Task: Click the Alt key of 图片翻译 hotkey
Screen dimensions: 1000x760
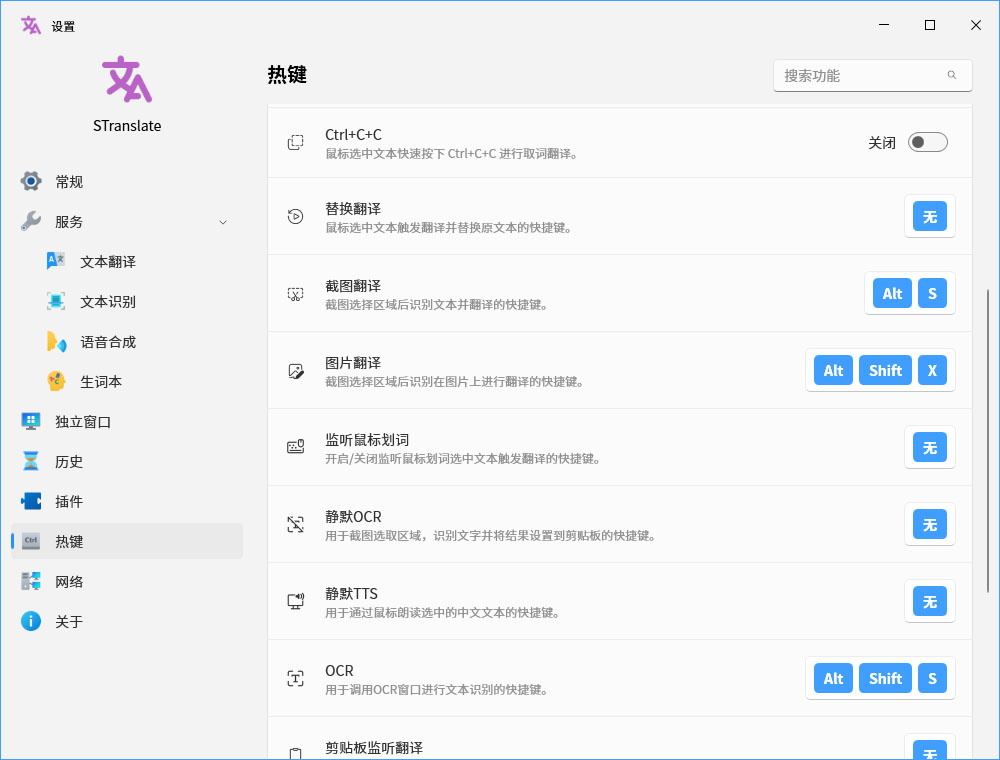Action: click(833, 370)
